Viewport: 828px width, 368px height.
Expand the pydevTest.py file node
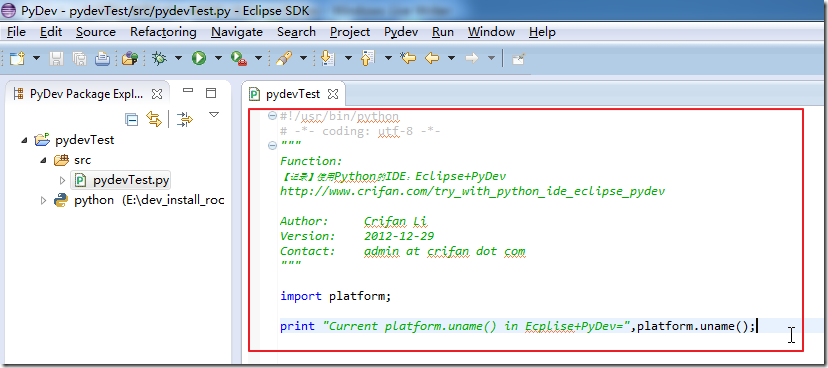(x=63, y=181)
